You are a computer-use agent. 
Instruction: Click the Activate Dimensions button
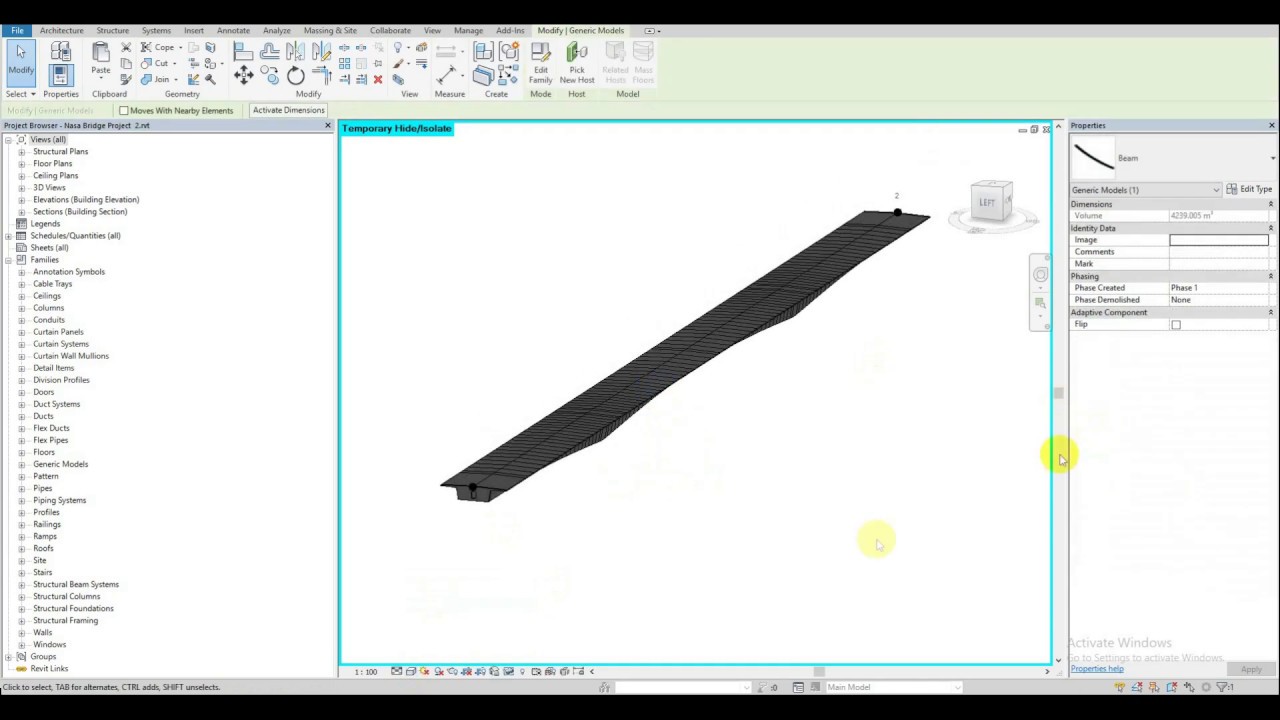(288, 110)
